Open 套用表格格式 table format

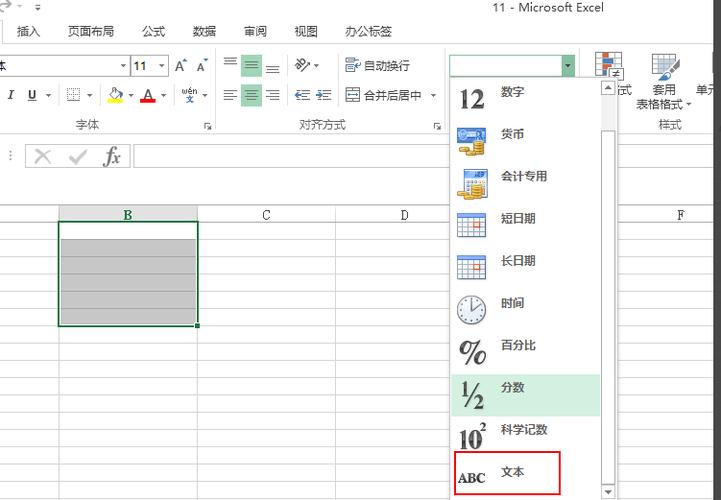point(664,82)
